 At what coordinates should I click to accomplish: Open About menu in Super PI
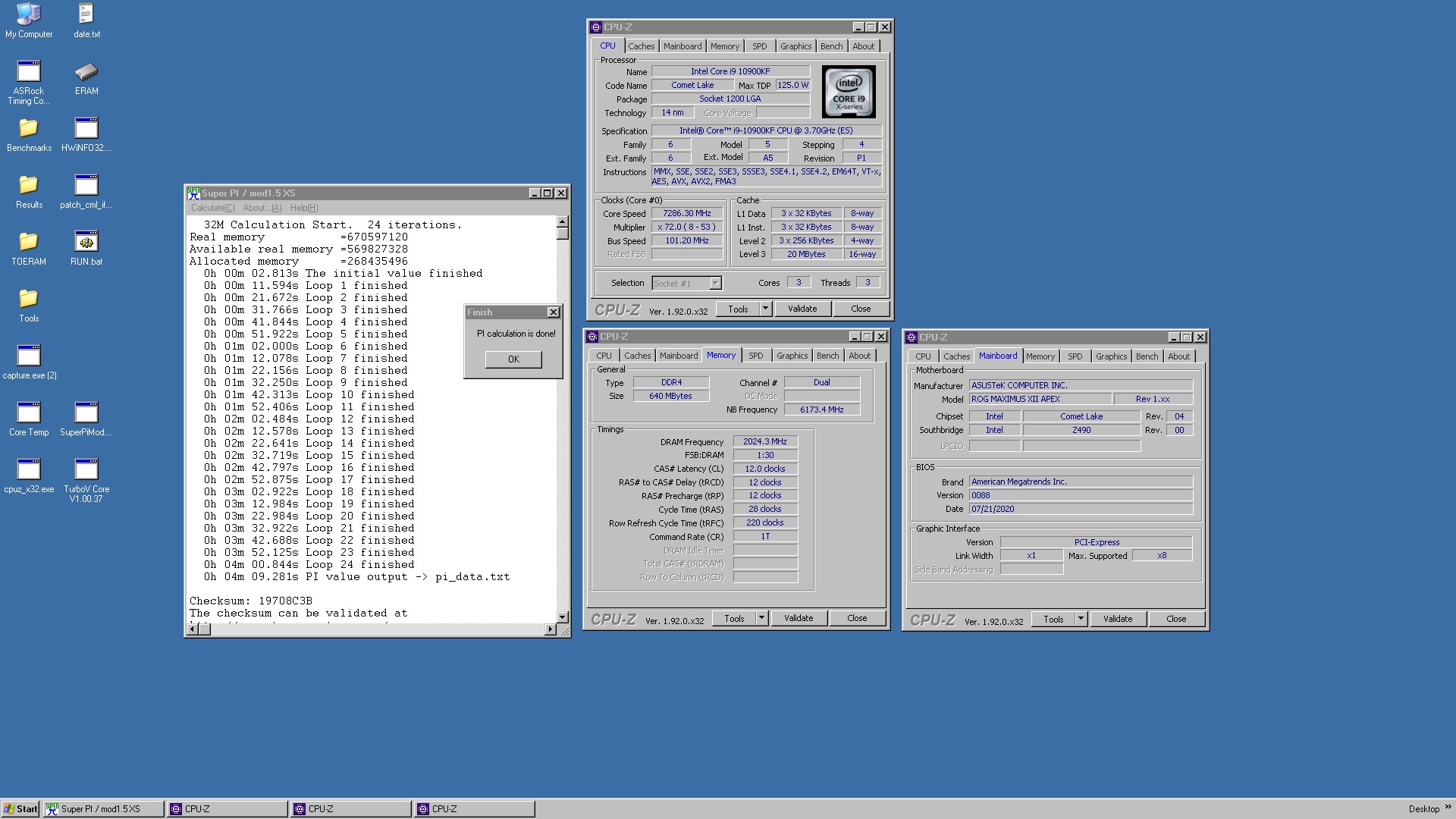pyautogui.click(x=262, y=208)
